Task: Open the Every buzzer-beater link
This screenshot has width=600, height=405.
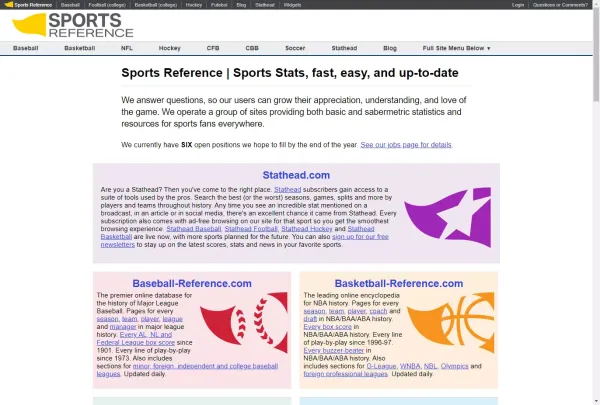Action: click(x=334, y=351)
